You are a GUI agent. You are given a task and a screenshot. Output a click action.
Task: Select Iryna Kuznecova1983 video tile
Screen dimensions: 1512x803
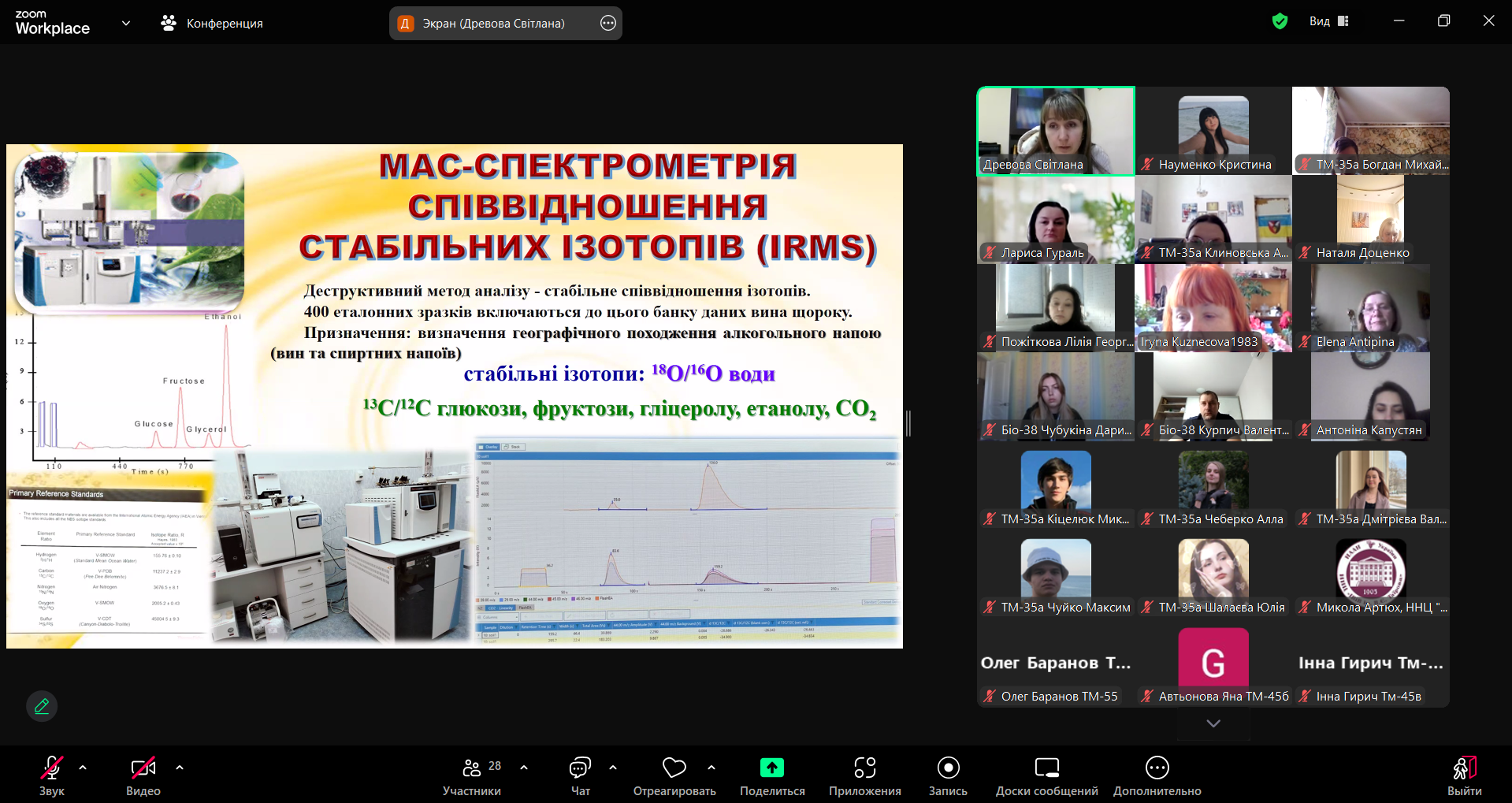(1213, 307)
